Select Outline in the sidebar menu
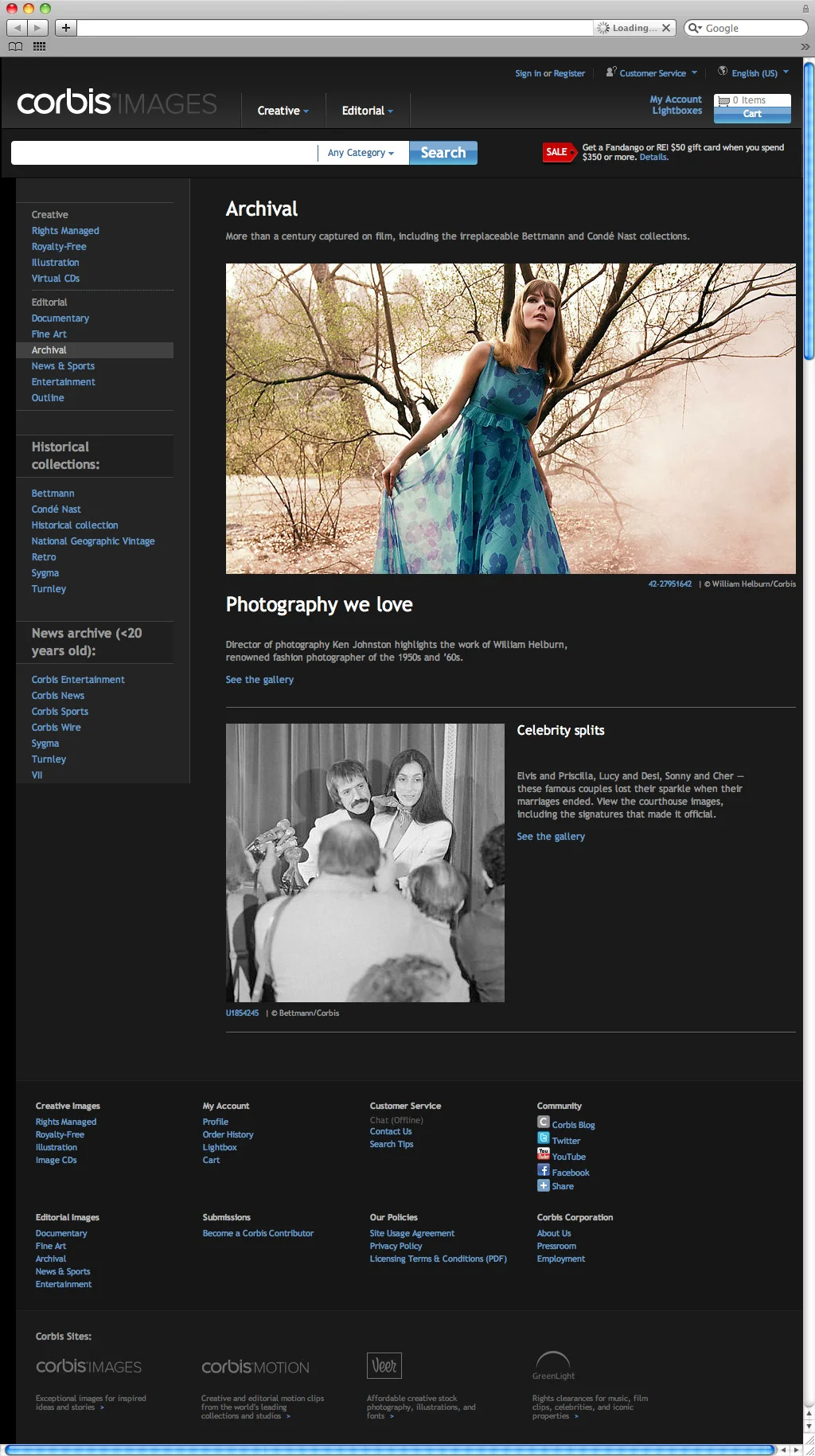 click(x=48, y=398)
